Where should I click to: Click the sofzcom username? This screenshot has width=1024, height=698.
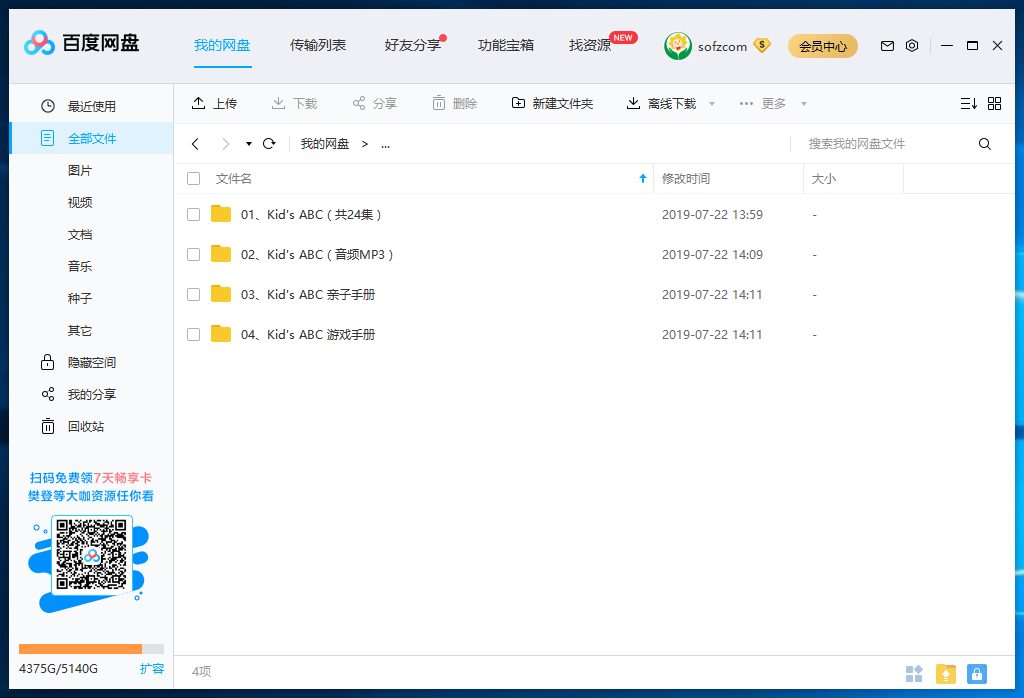point(722,46)
